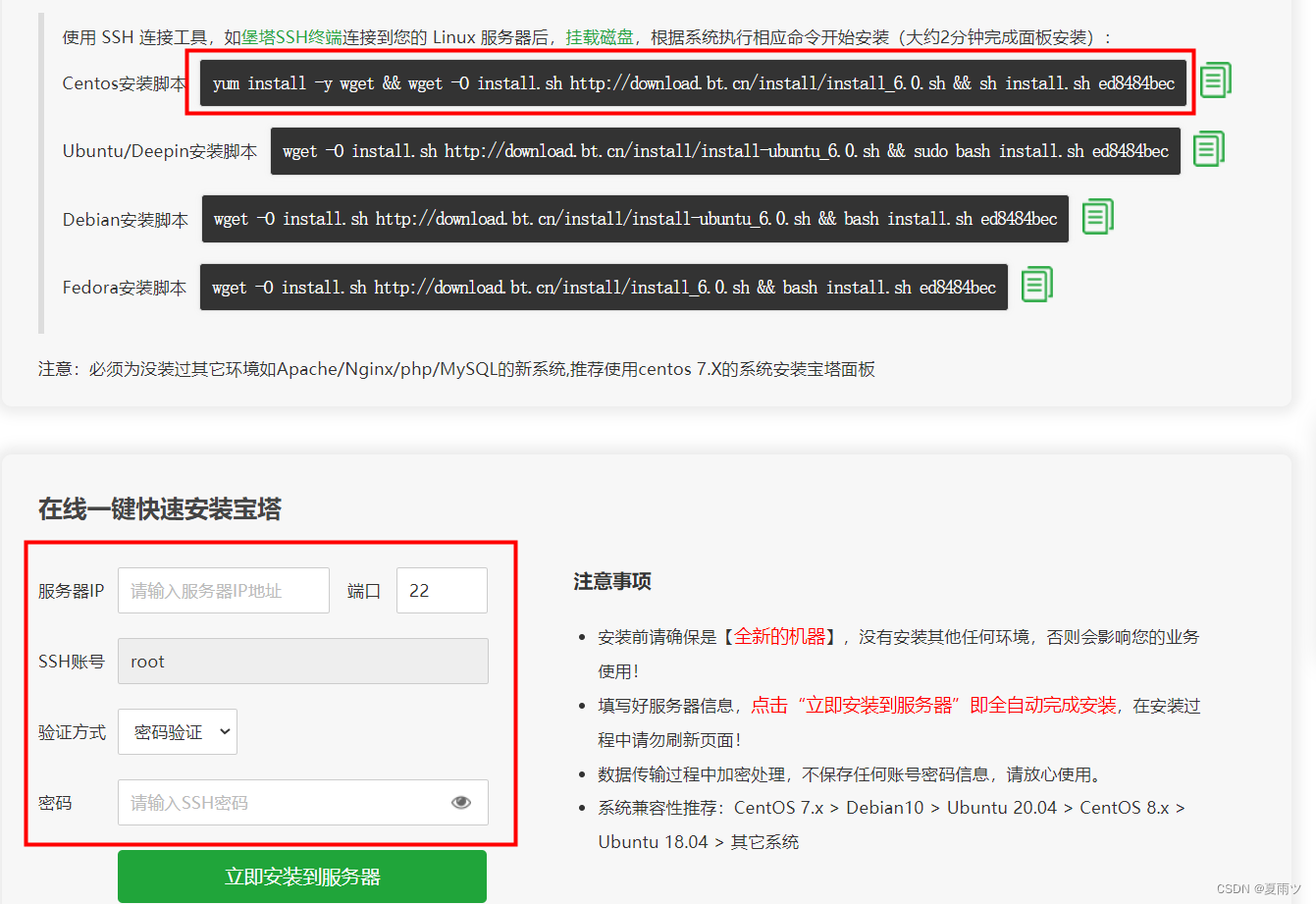This screenshot has width=1316, height=904.
Task: Focus the SSH密码 input field
Action: [x=303, y=803]
